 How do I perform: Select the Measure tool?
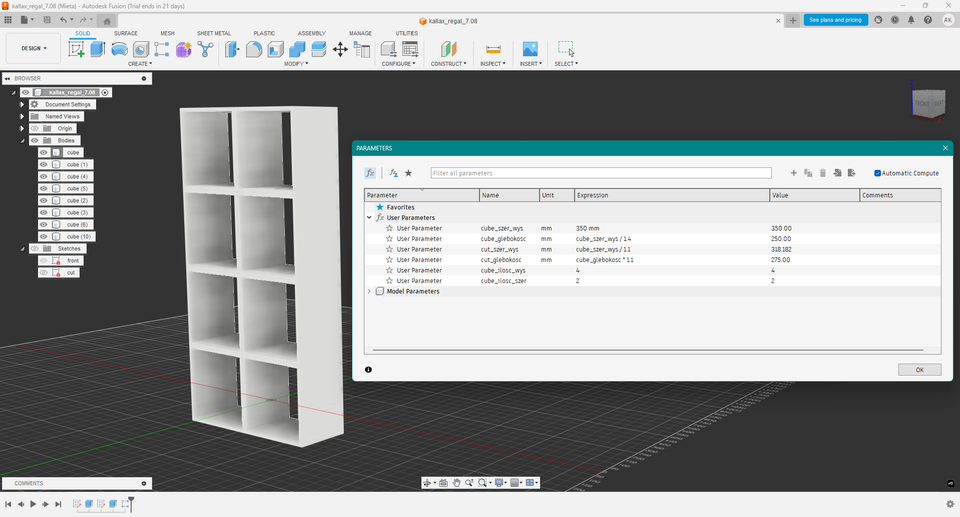tap(493, 50)
